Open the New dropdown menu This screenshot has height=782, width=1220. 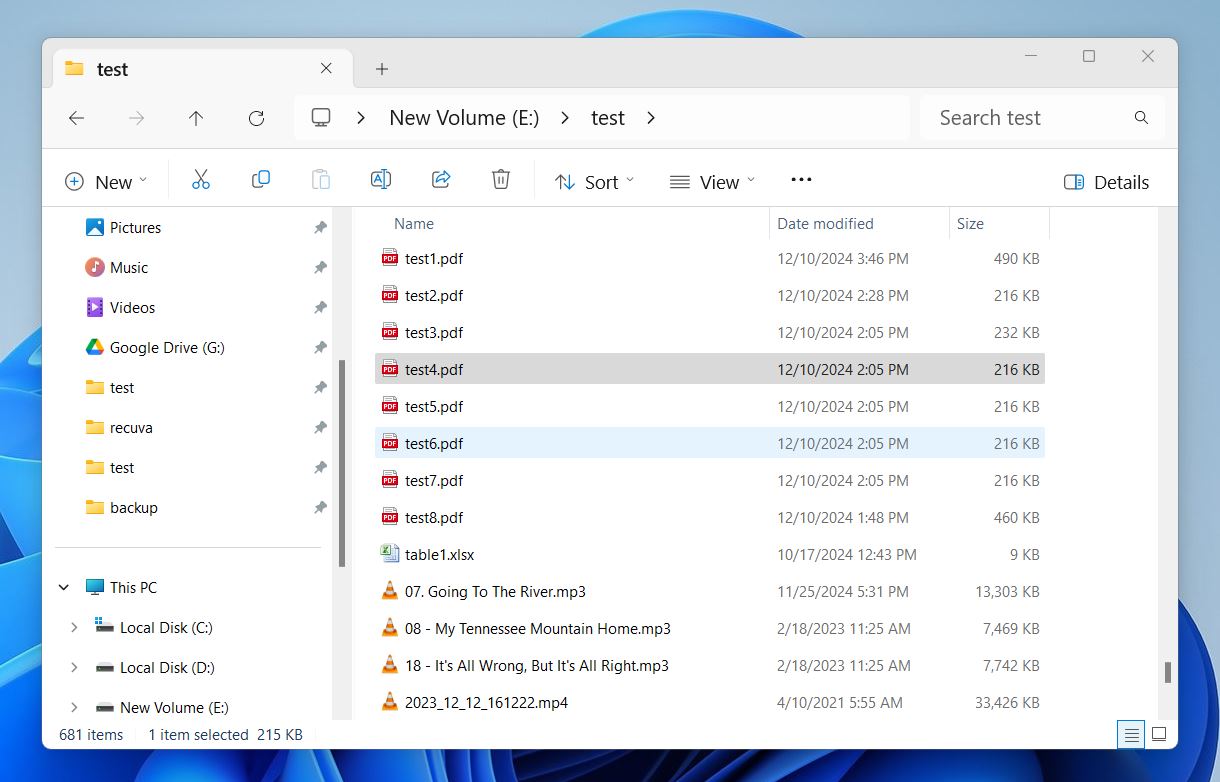tap(106, 182)
